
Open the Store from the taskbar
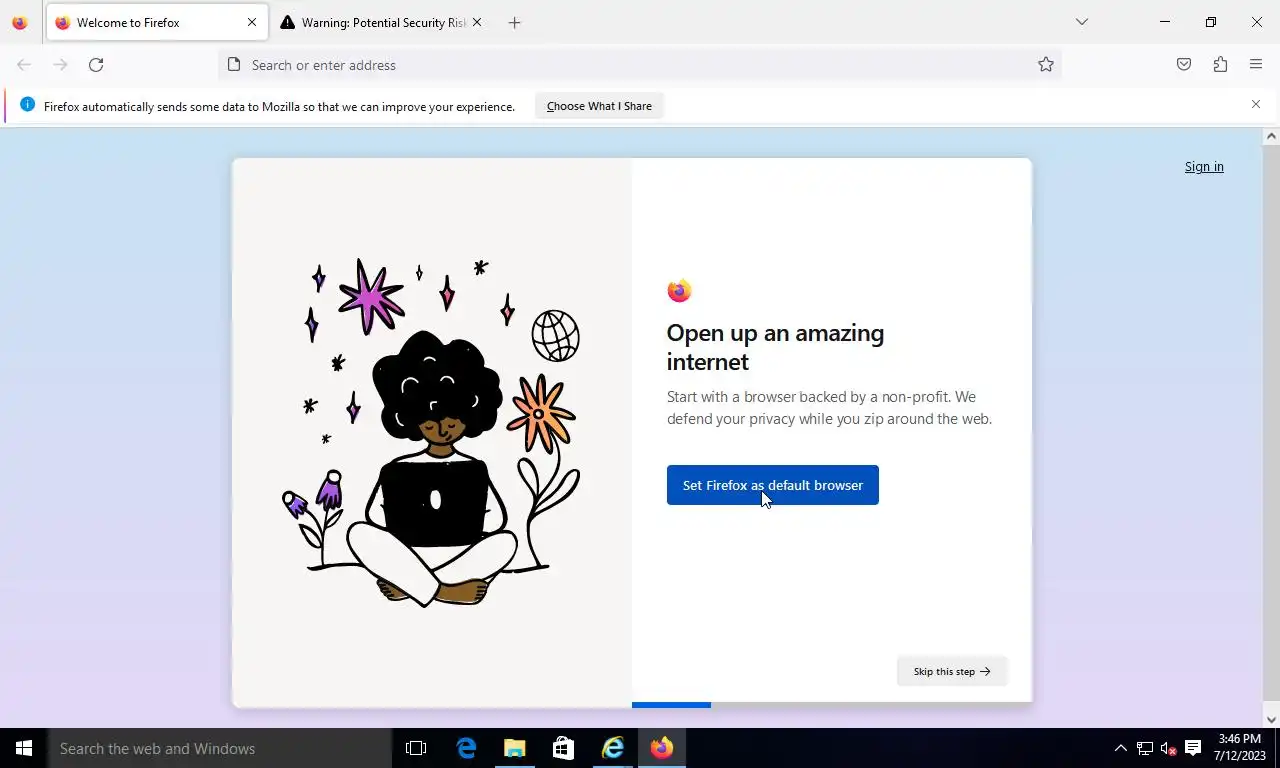click(563, 748)
